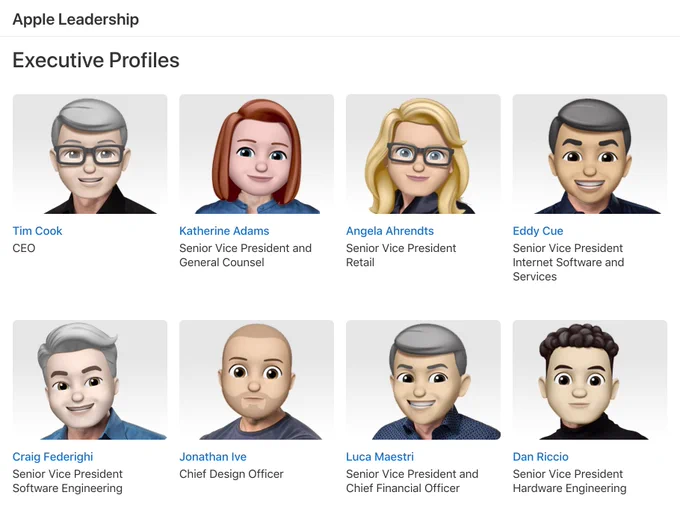Viewport: 680px width, 507px height.
Task: Open Luca Maestri's profile link
Action: 380,457
